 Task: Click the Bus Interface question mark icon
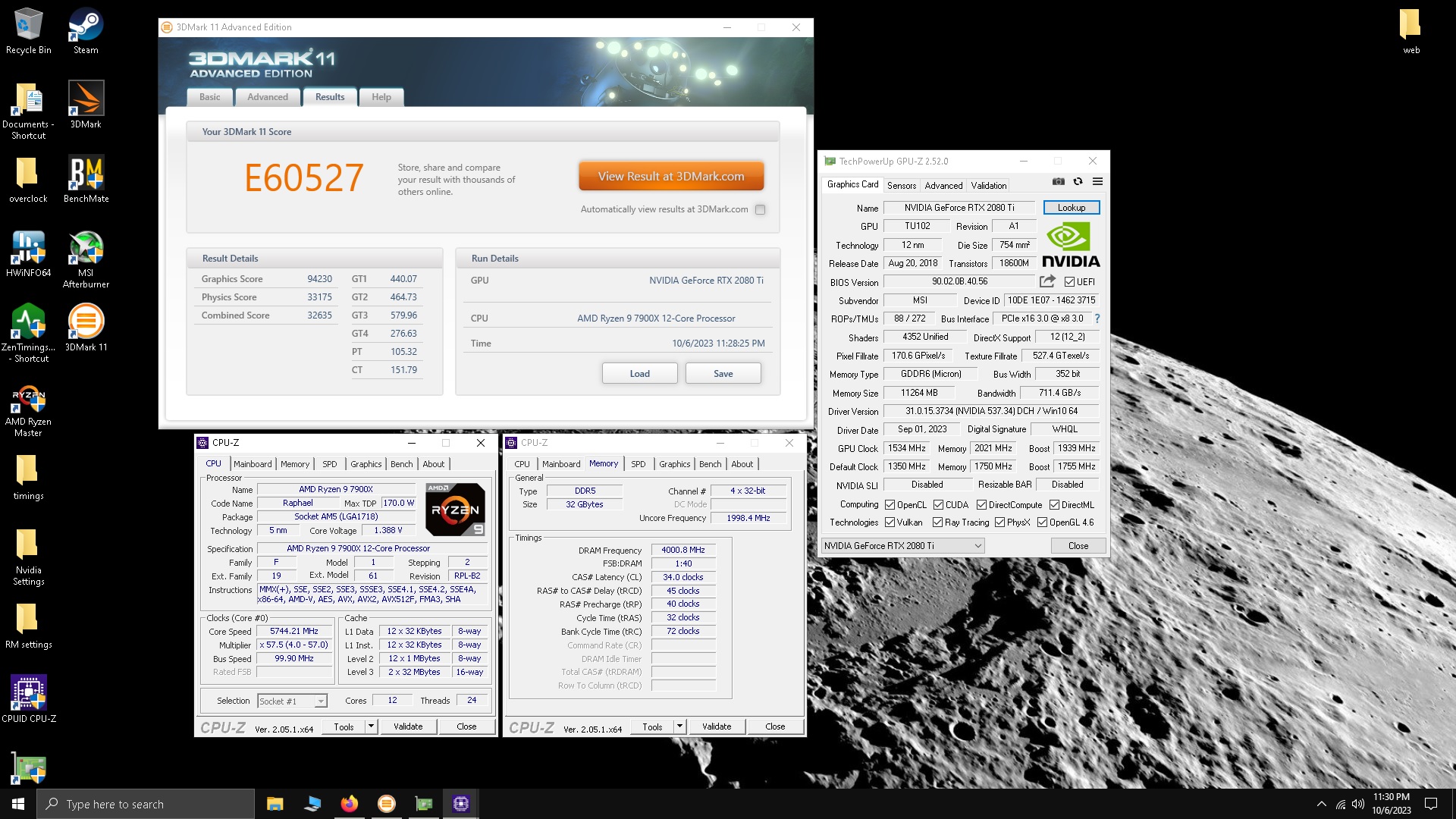1097,318
